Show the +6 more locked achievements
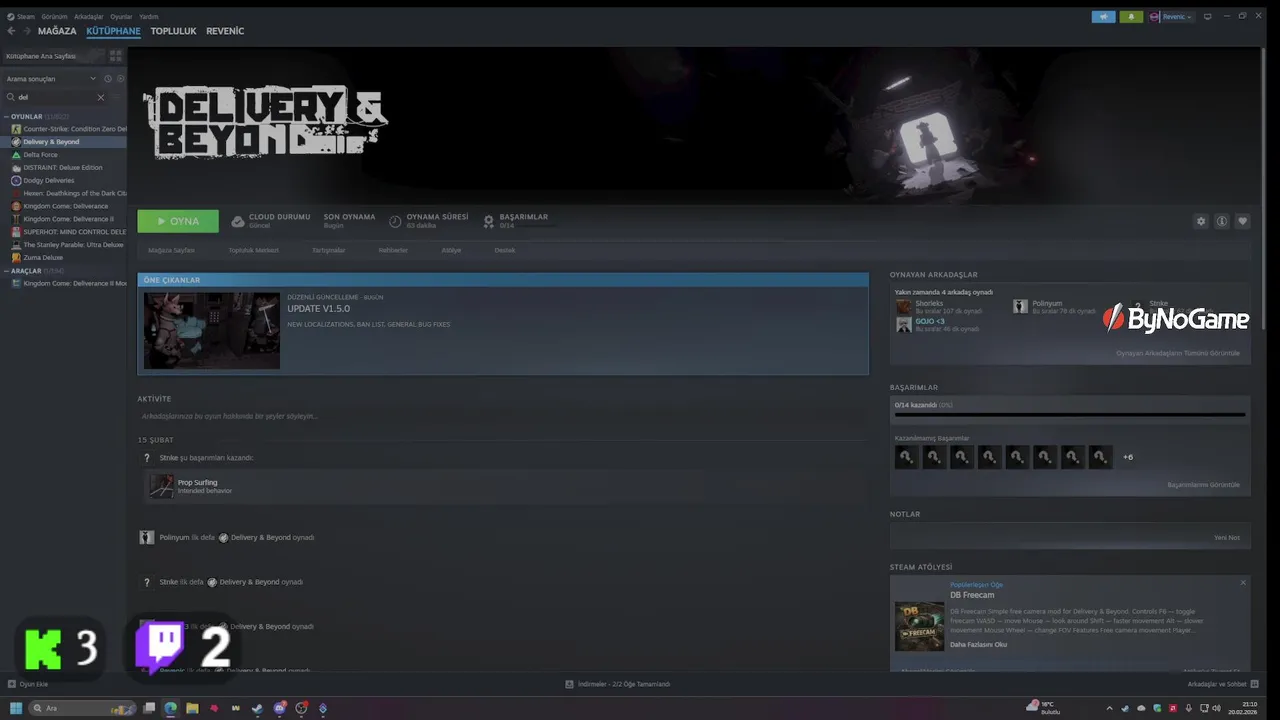 1128,457
